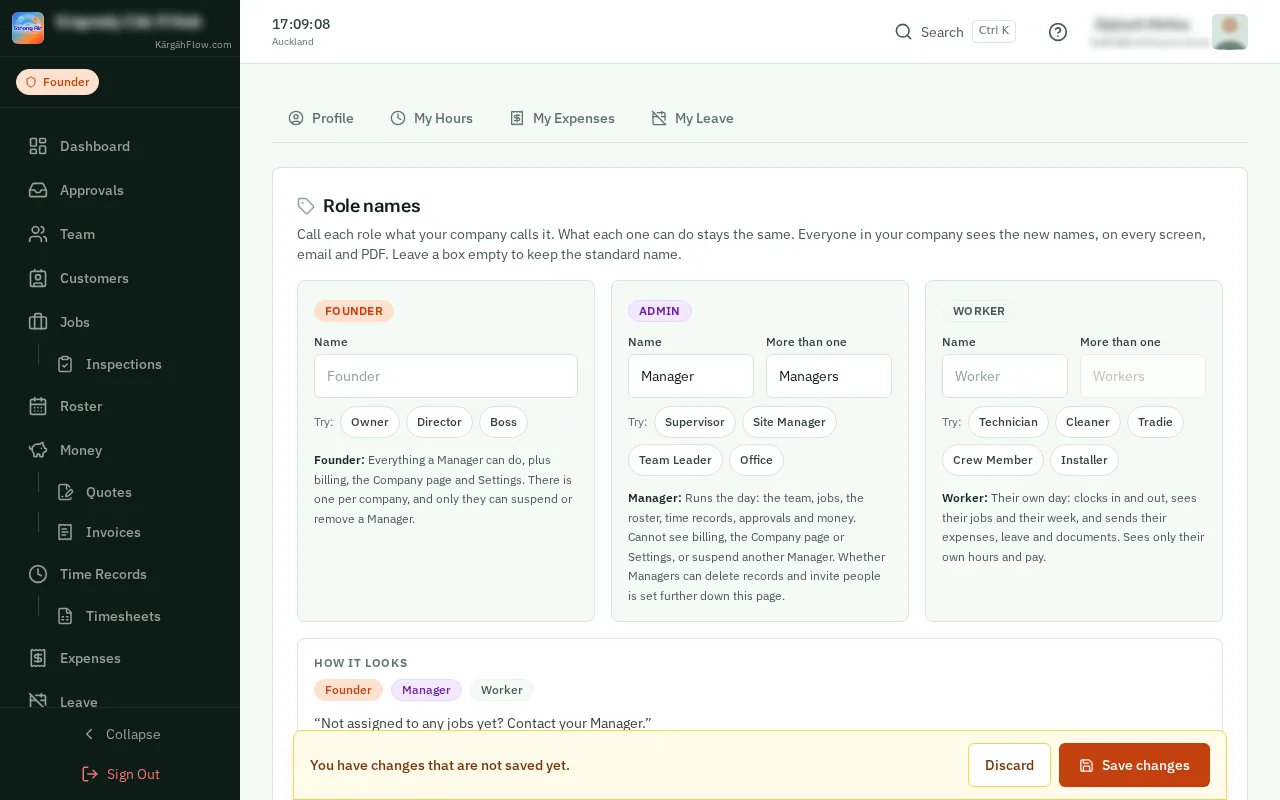1280x800 pixels.
Task: Open the user profile avatar
Action: pos(1230,32)
